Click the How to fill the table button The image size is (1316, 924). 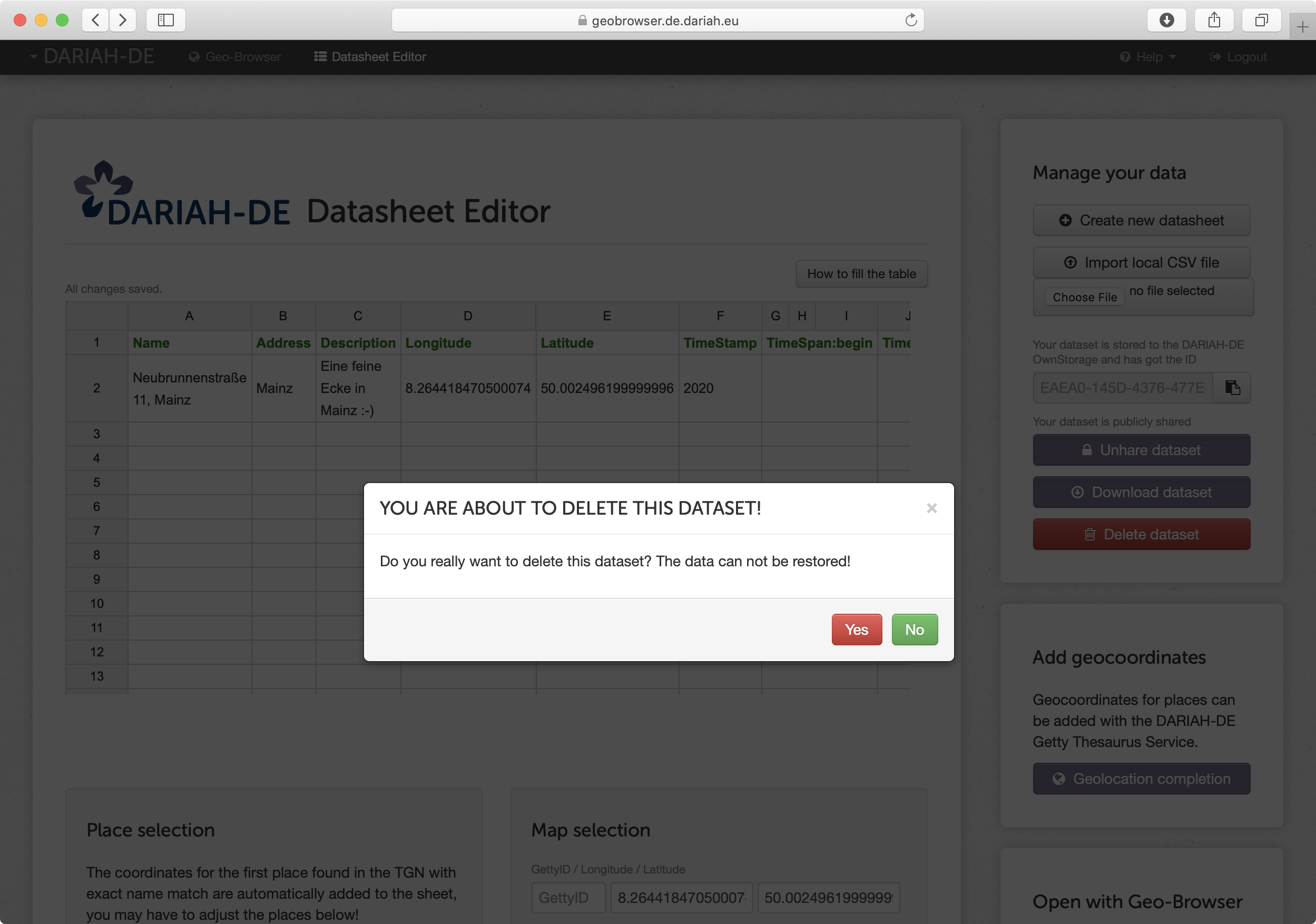pos(860,274)
